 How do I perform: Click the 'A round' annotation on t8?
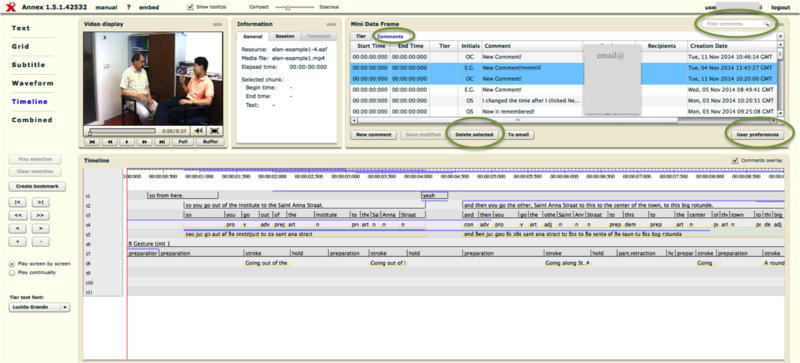(773, 263)
